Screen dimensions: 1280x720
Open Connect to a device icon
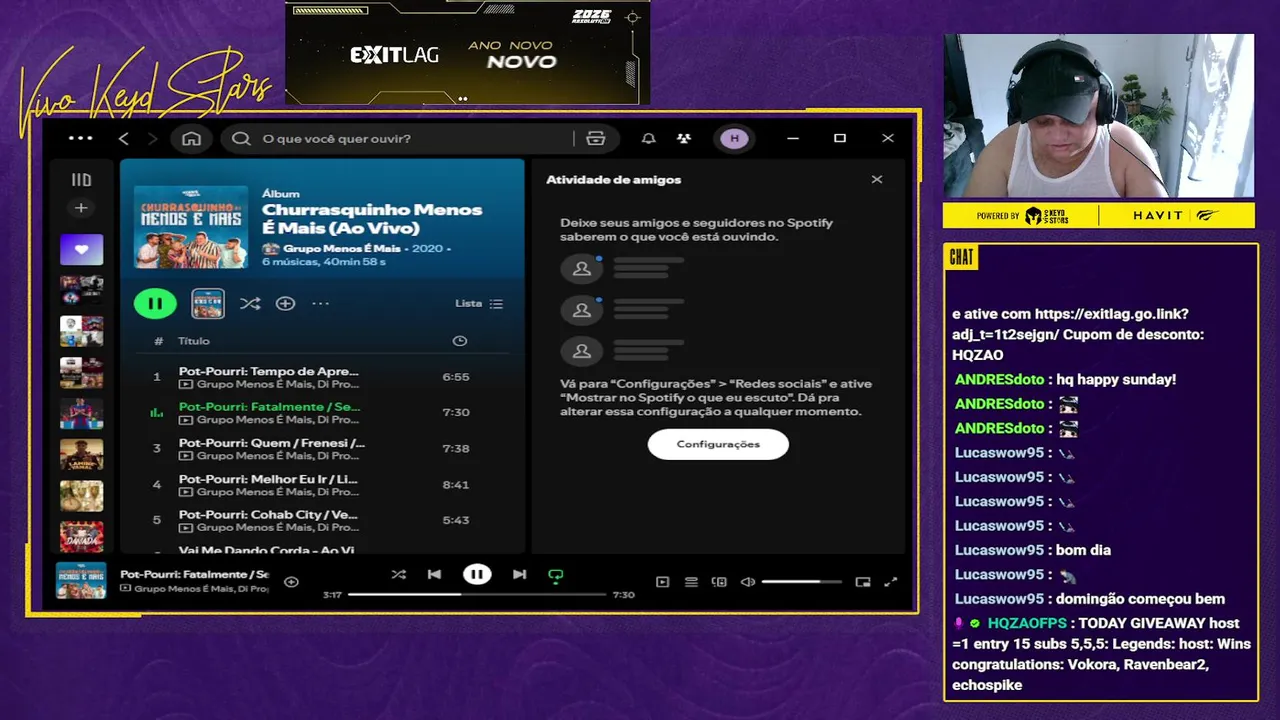pyautogui.click(x=719, y=582)
